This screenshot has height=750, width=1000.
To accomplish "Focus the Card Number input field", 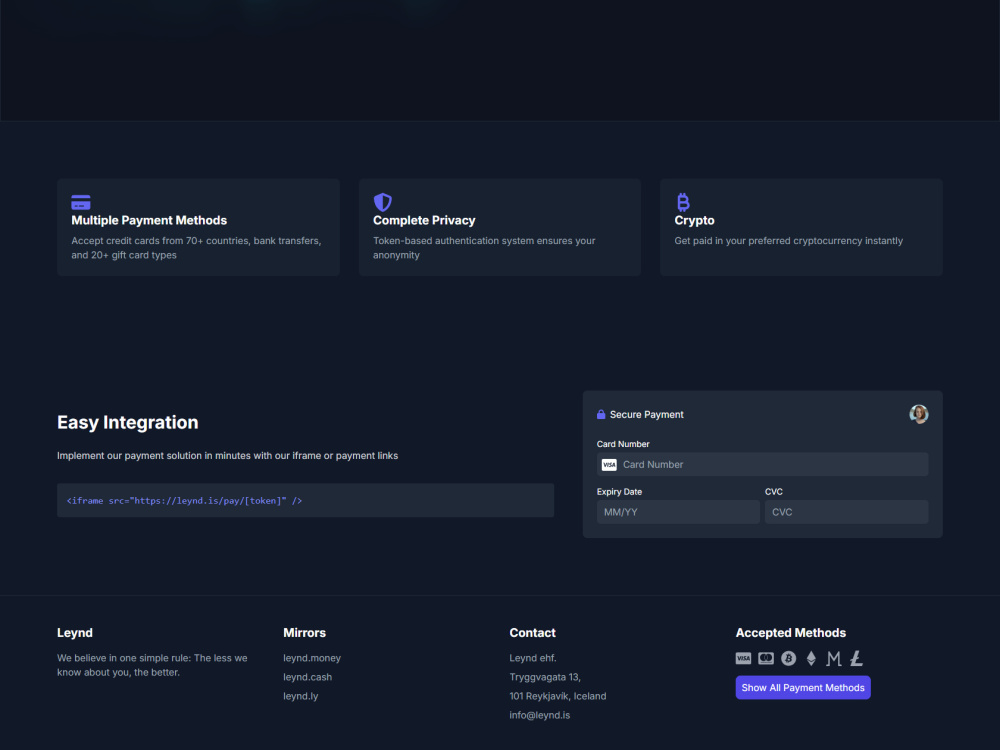I will pyautogui.click(x=762, y=464).
